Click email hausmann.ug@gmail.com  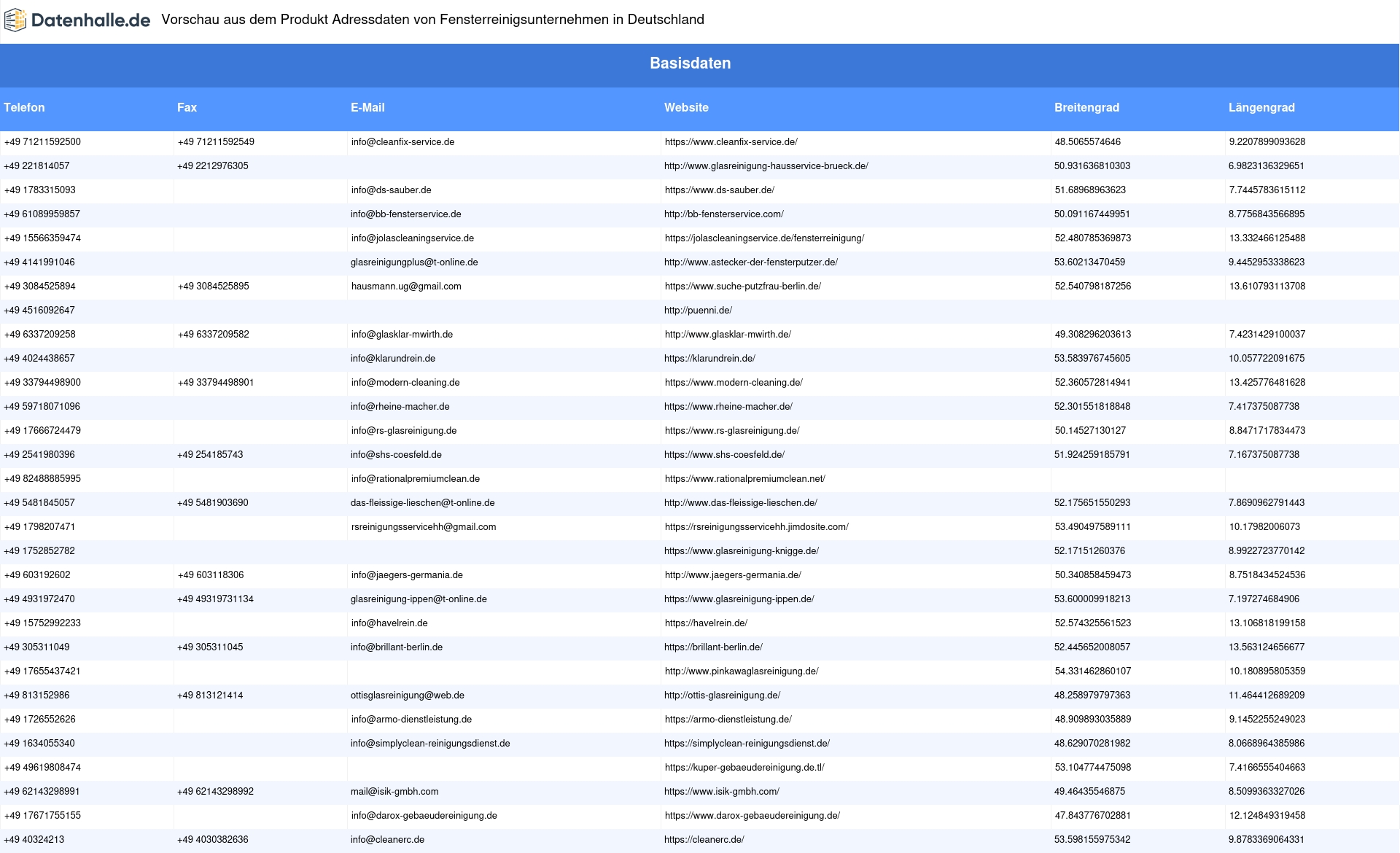click(406, 287)
